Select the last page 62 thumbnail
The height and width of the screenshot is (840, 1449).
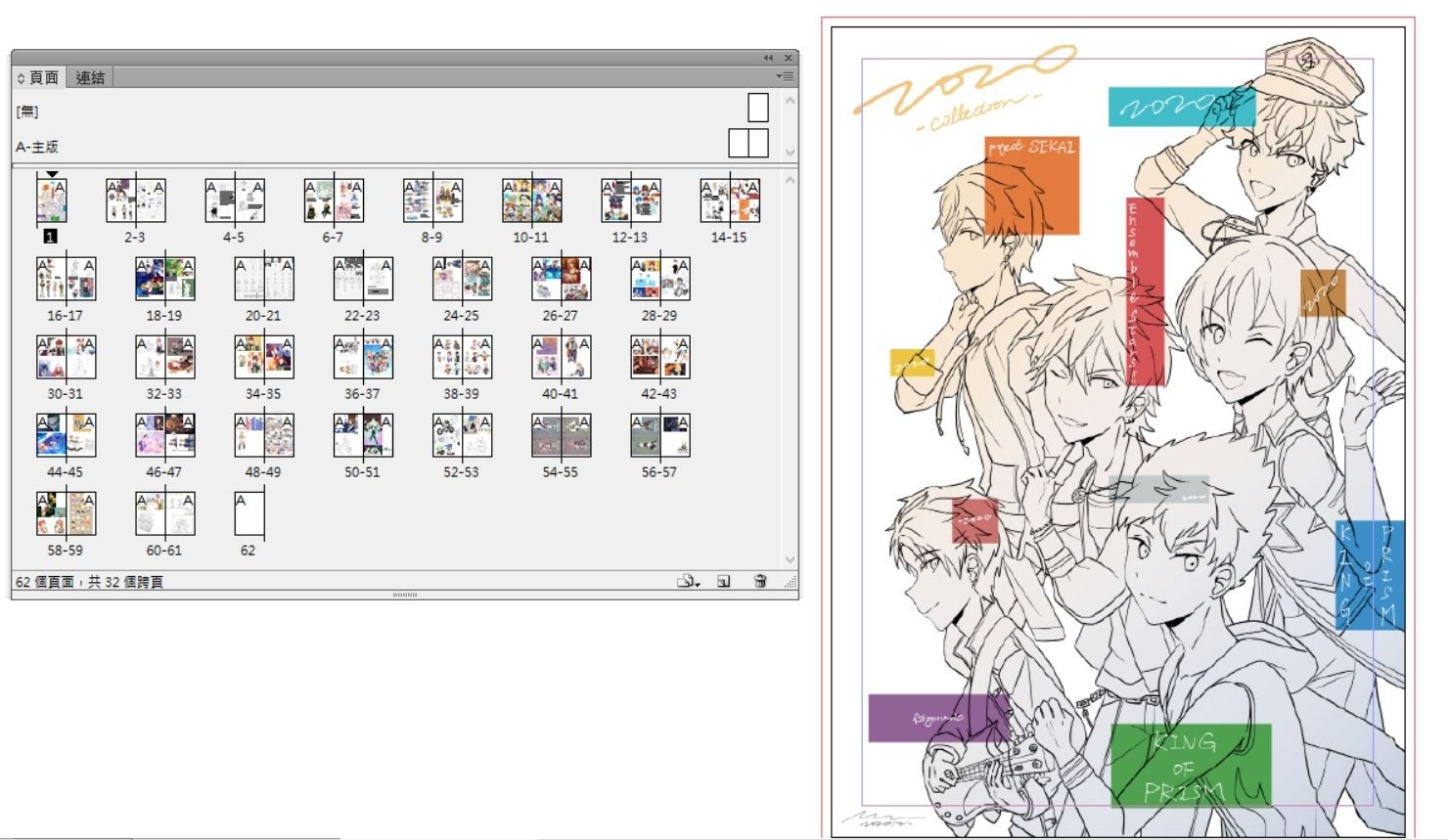click(249, 513)
